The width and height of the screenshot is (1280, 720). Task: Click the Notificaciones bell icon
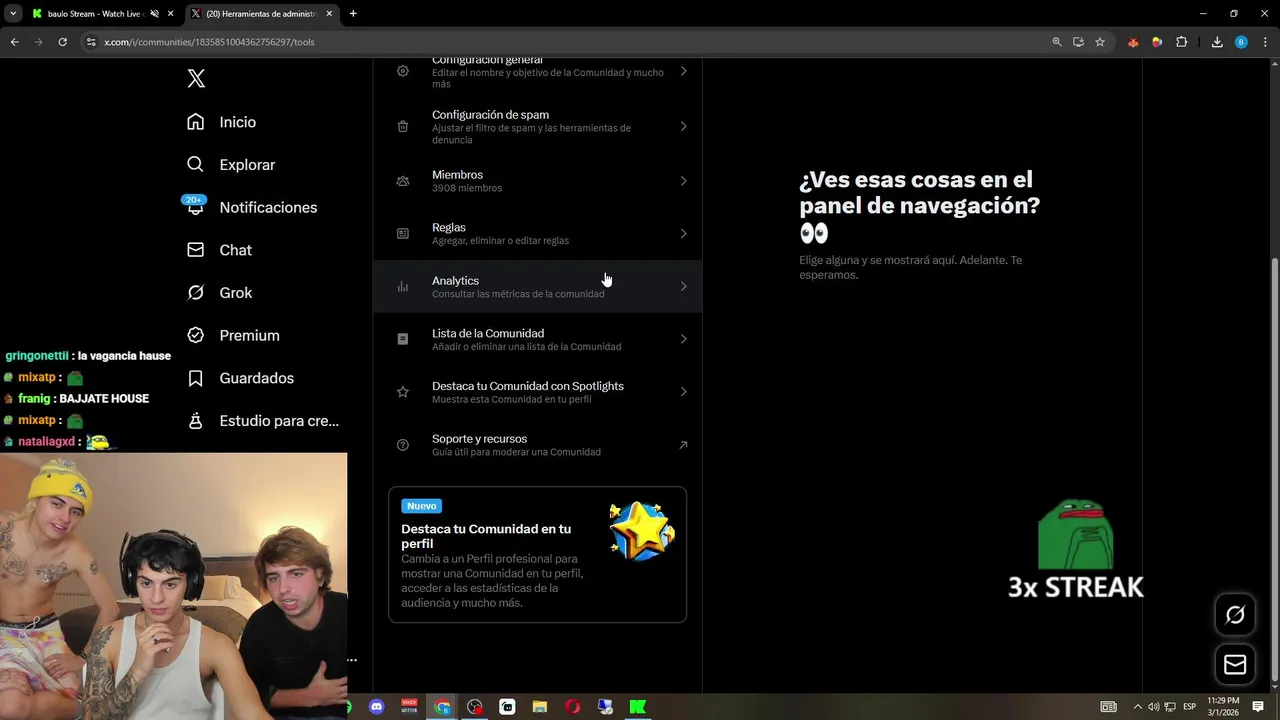tap(196, 207)
